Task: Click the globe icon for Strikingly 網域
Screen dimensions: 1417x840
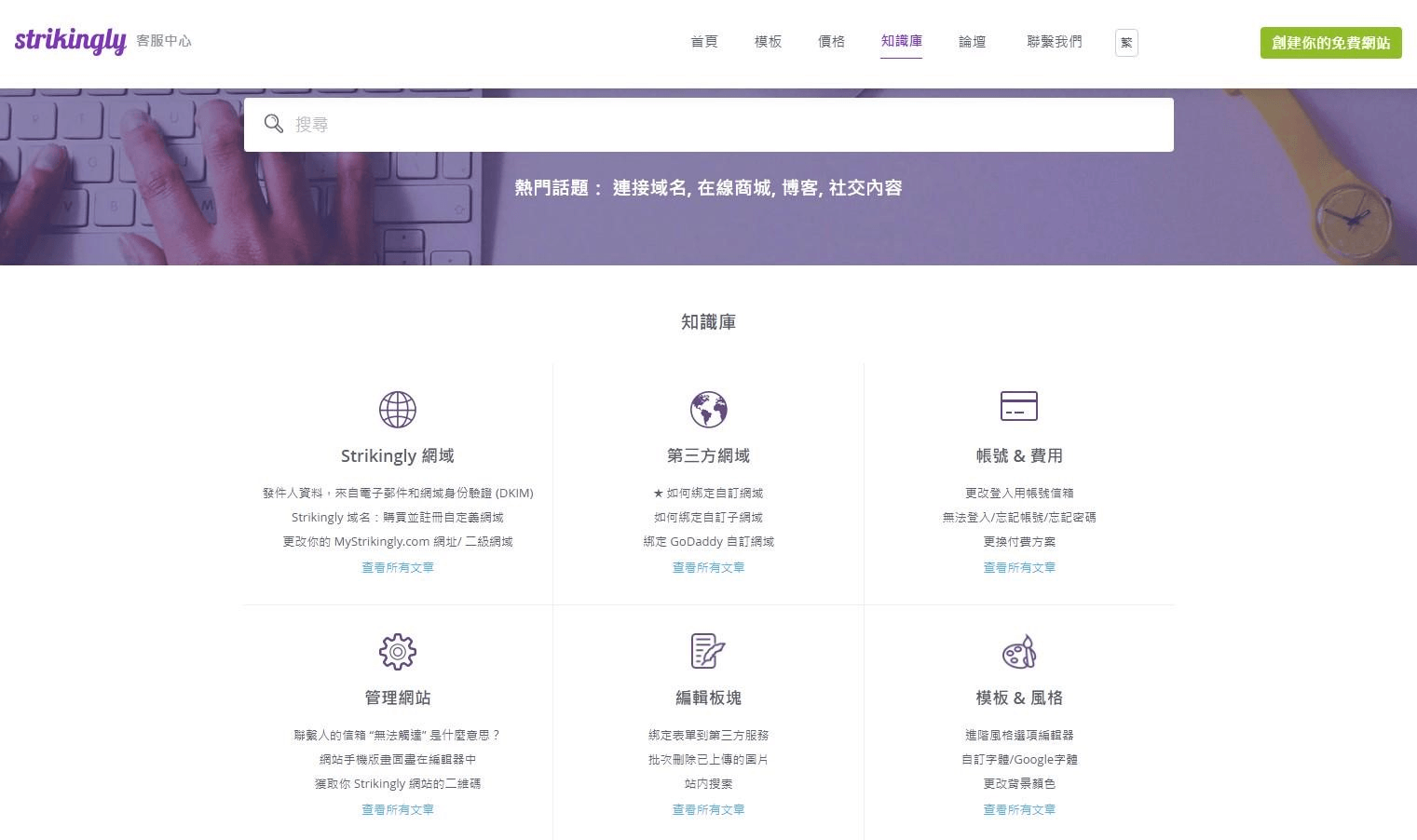Action: [398, 410]
